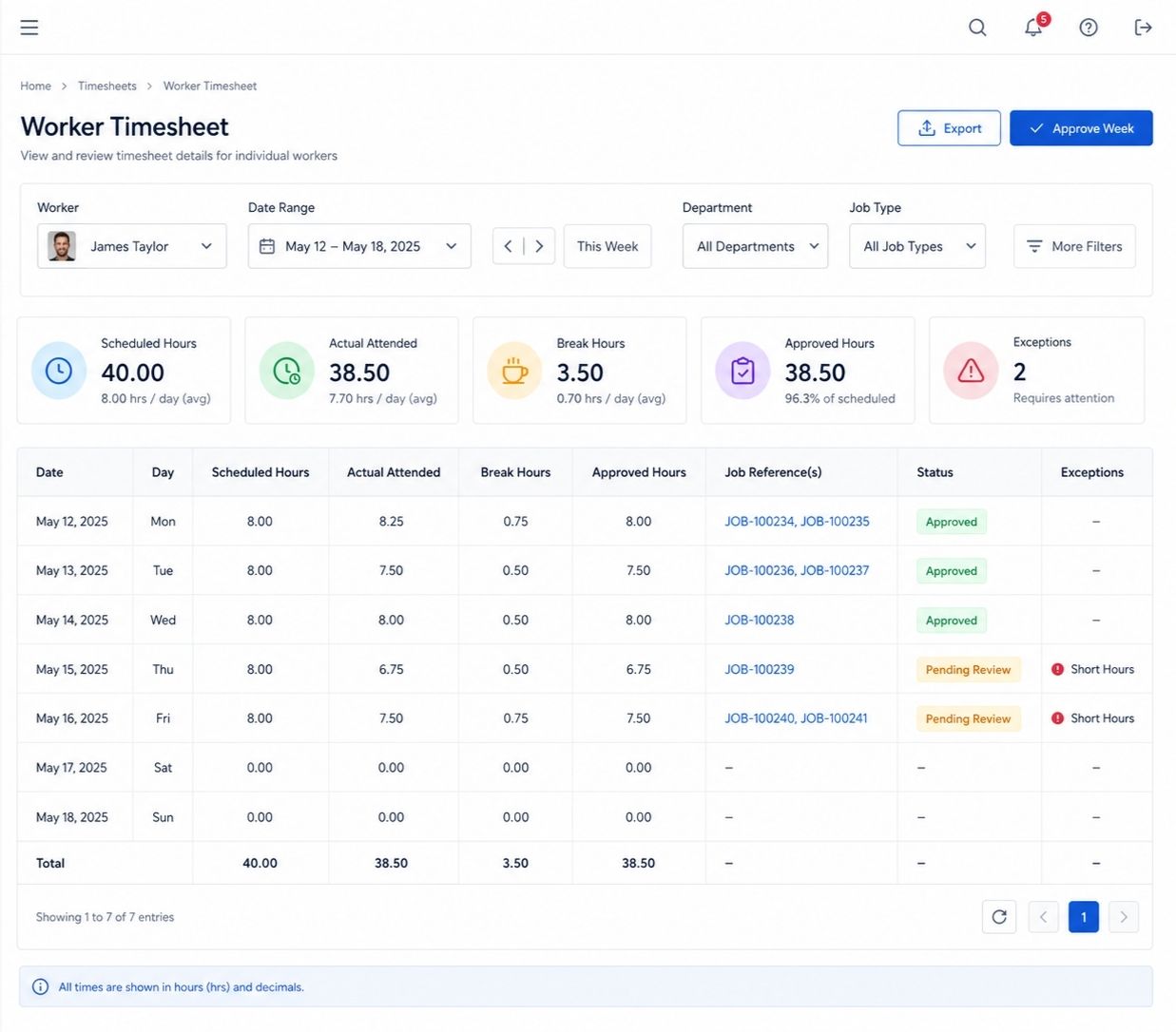Screen dimensions: 1176x1032
Task: Click the Export button
Action: [x=949, y=128]
